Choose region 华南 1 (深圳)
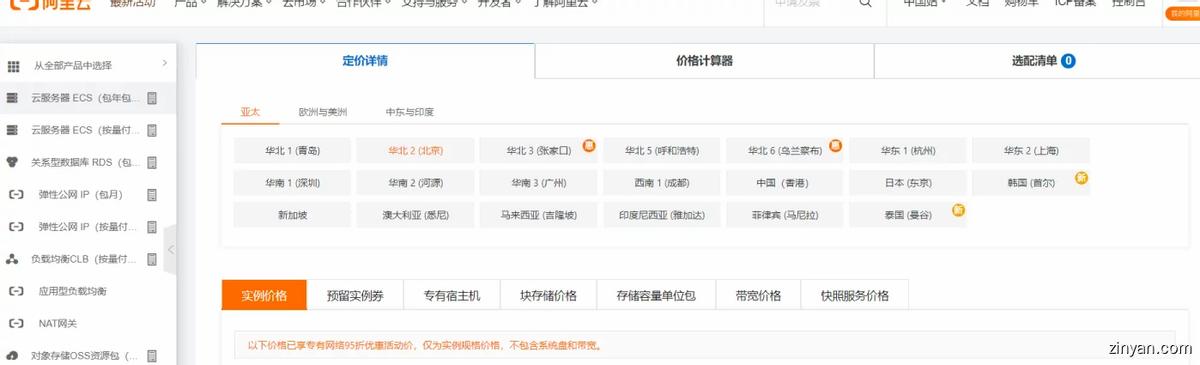 [292, 183]
